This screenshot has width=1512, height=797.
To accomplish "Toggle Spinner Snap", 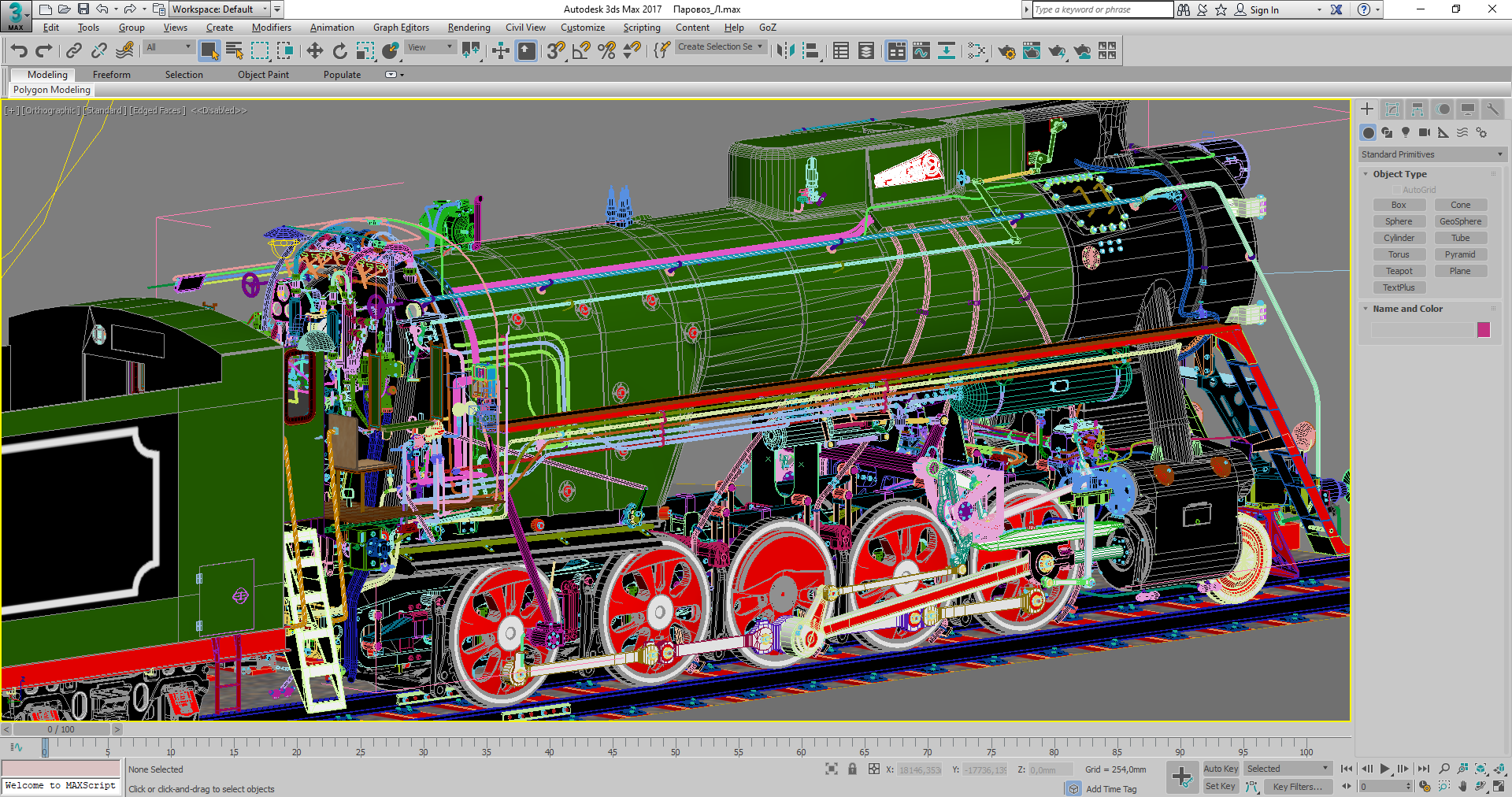I will tap(632, 51).
